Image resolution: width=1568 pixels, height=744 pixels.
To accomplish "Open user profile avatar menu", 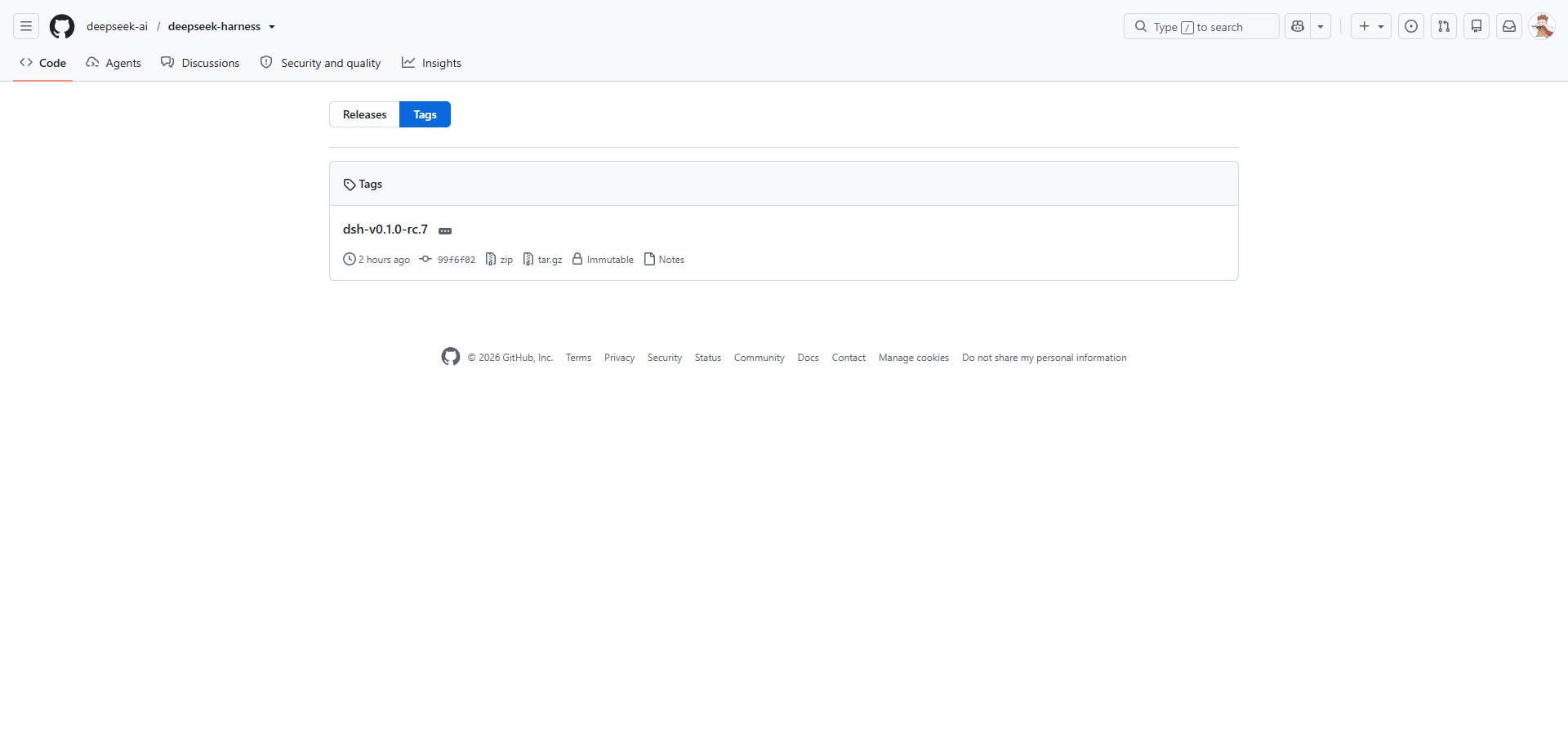I will click(x=1542, y=26).
